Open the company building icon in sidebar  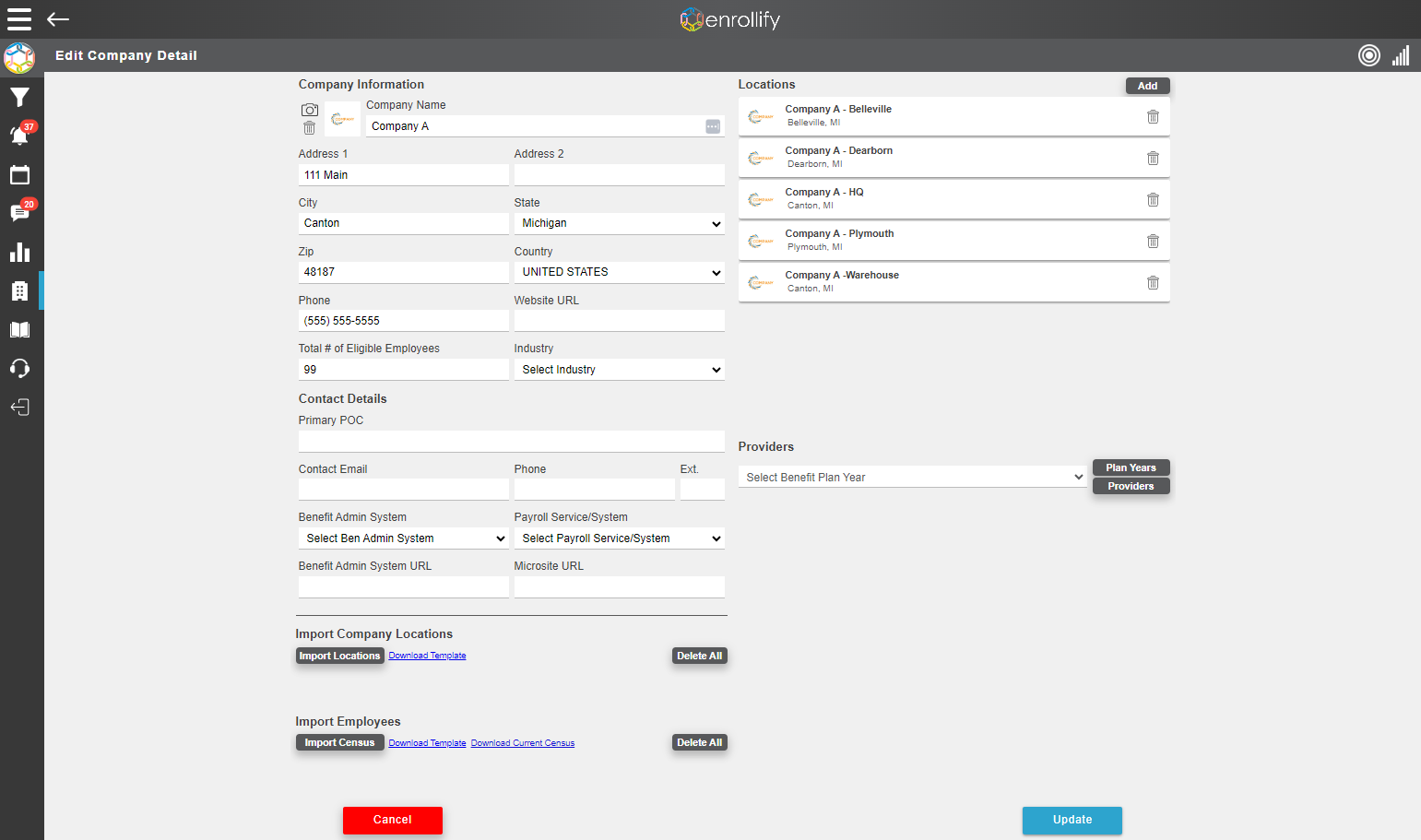19,291
